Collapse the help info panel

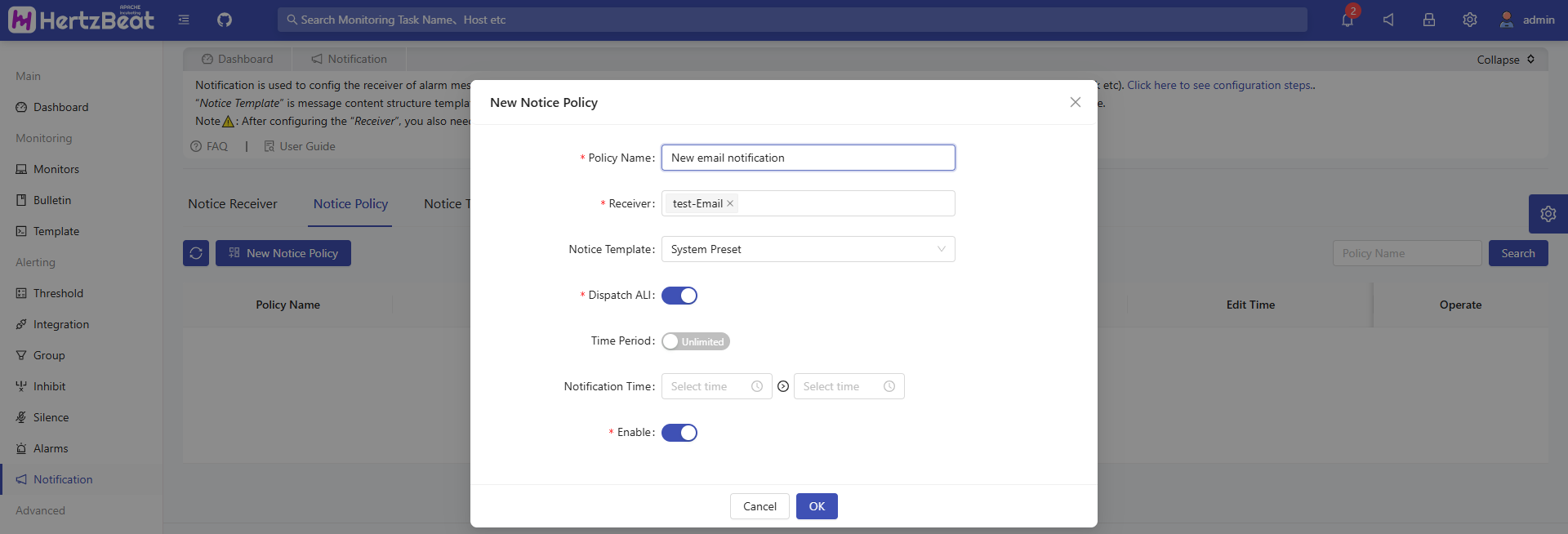coord(1505,60)
